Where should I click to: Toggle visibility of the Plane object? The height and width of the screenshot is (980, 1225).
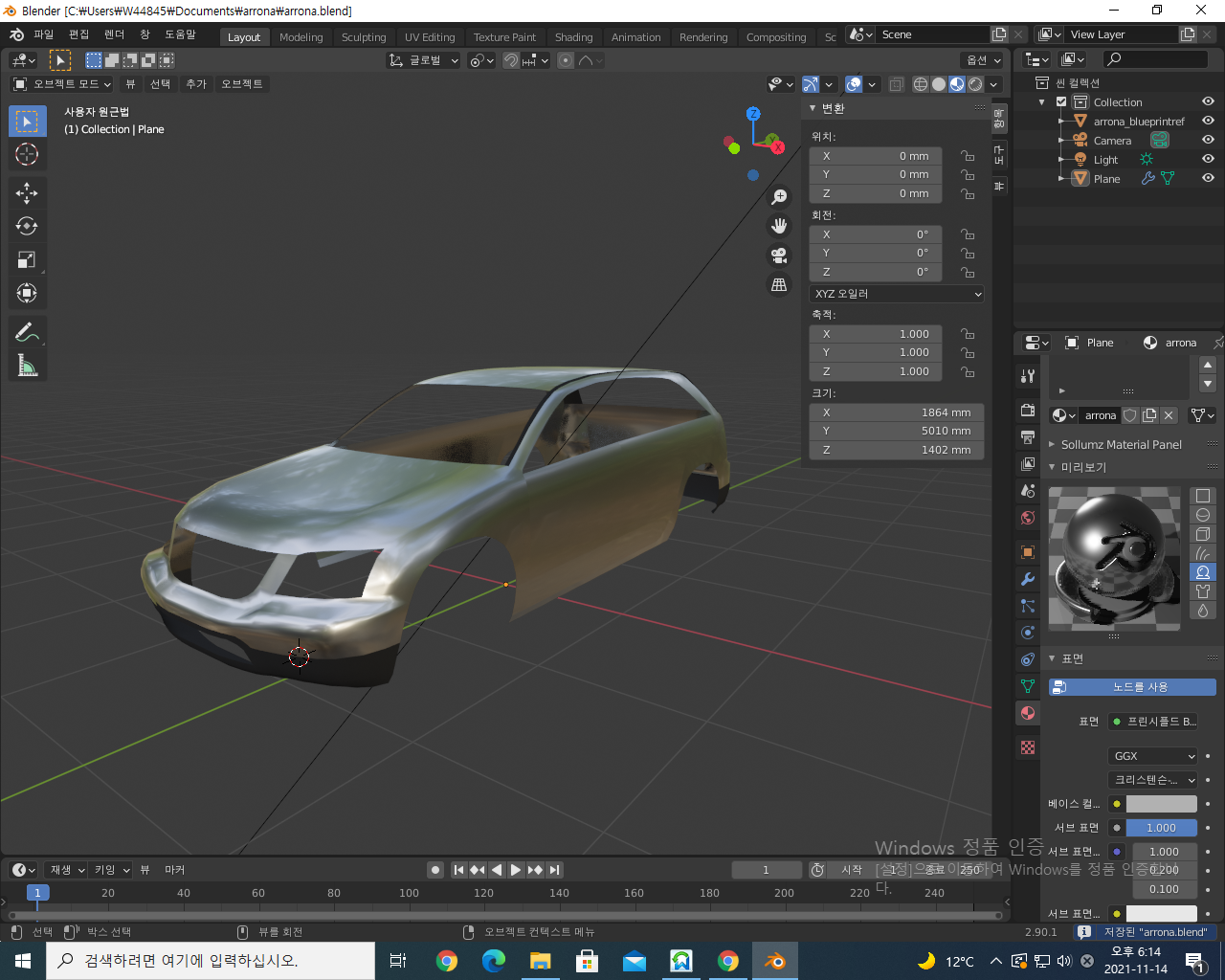(1208, 178)
